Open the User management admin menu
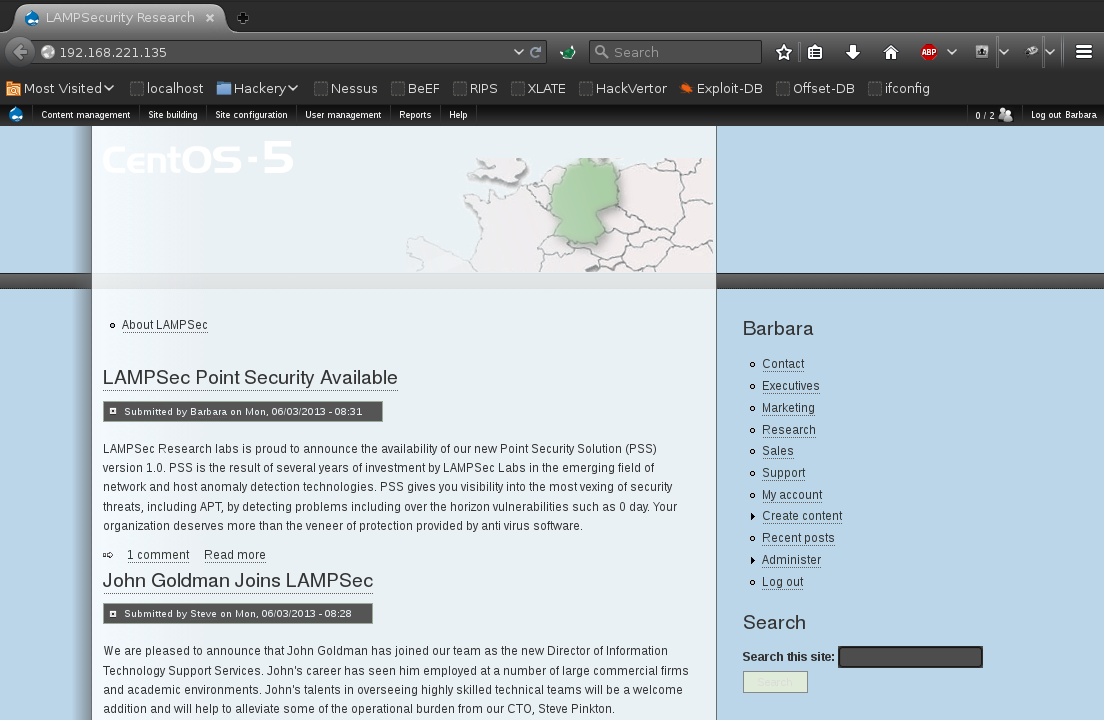Image resolution: width=1104 pixels, height=720 pixels. coord(343,115)
